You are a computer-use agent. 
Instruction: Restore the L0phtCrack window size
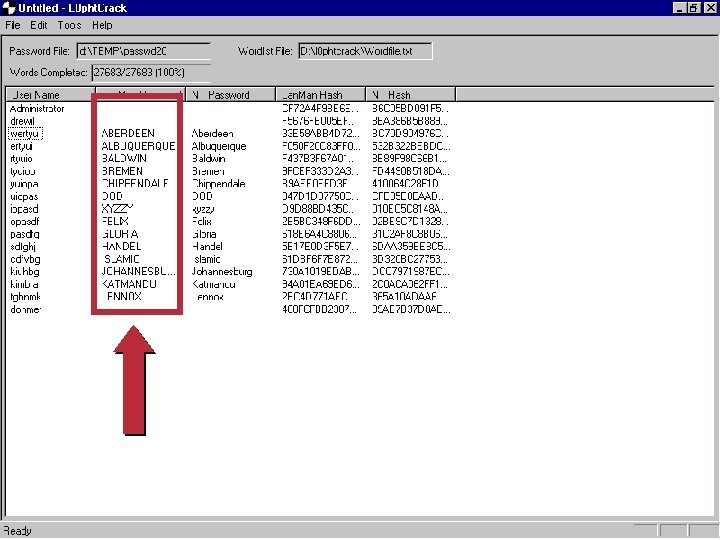694,8
